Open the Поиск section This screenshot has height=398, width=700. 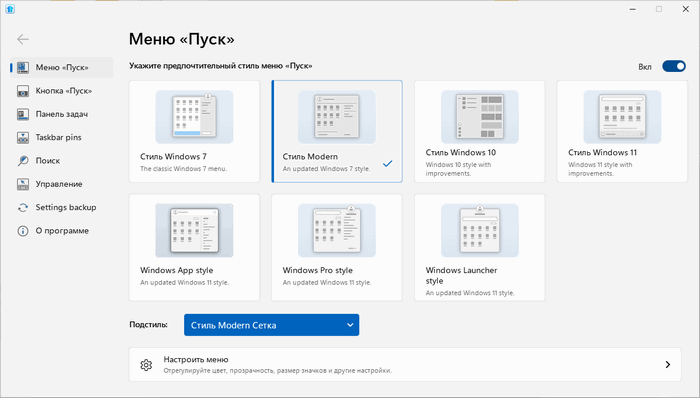(62, 161)
